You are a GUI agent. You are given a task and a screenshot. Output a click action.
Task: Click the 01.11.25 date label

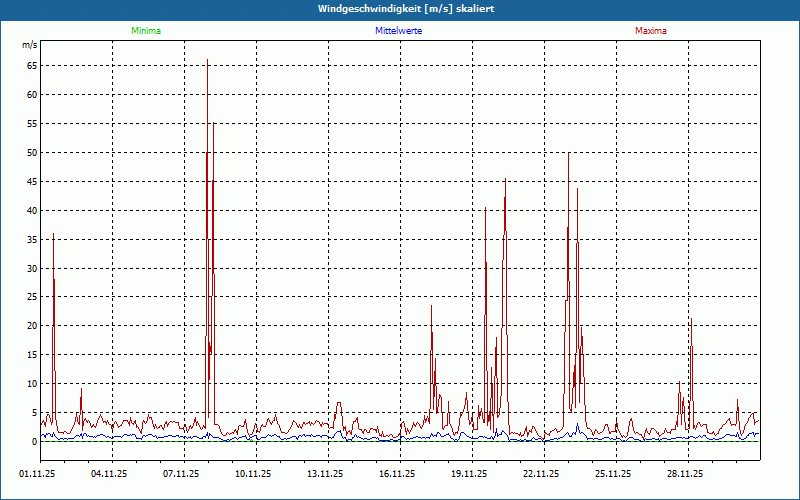[38, 474]
